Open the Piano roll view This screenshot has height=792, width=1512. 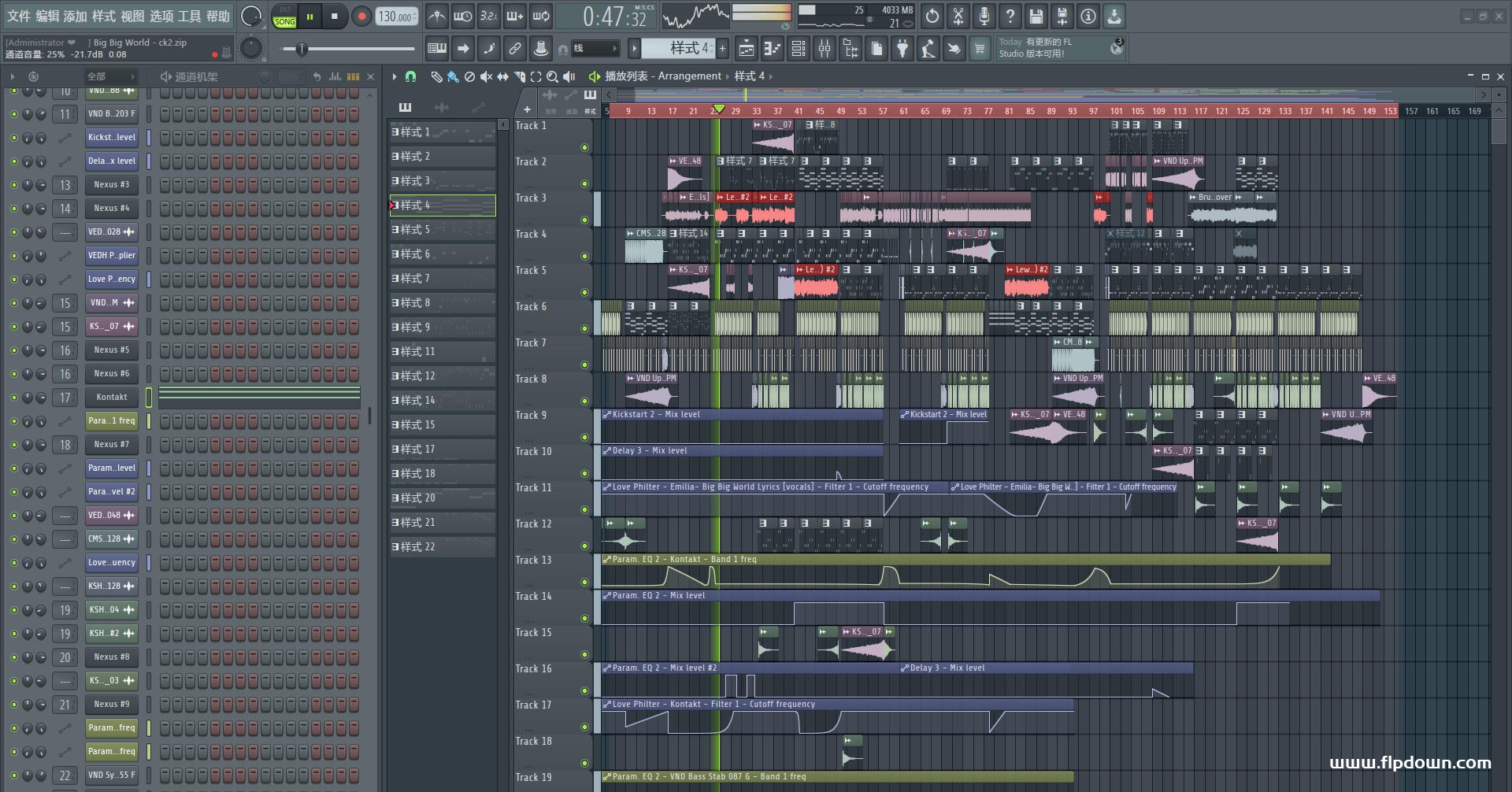click(772, 49)
